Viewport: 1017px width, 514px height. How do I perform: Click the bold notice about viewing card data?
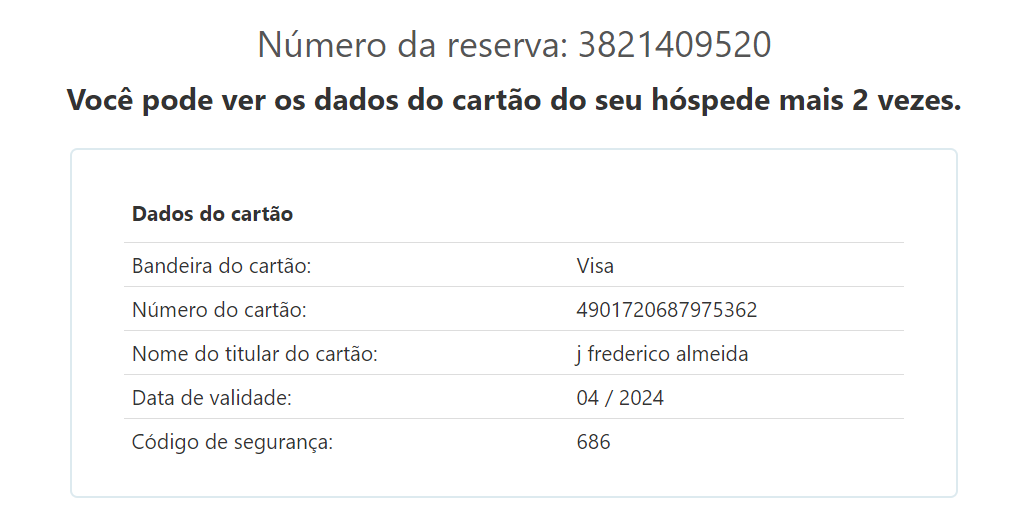click(513, 101)
